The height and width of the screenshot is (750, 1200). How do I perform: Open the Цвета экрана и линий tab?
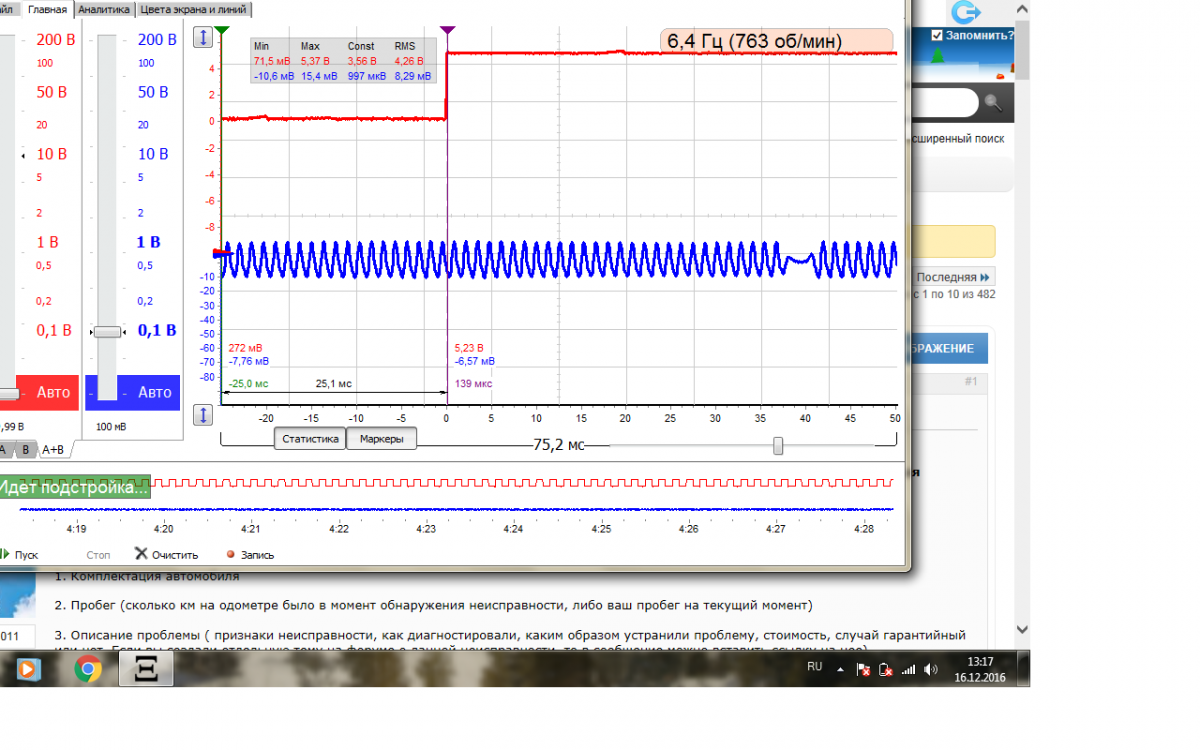(194, 9)
